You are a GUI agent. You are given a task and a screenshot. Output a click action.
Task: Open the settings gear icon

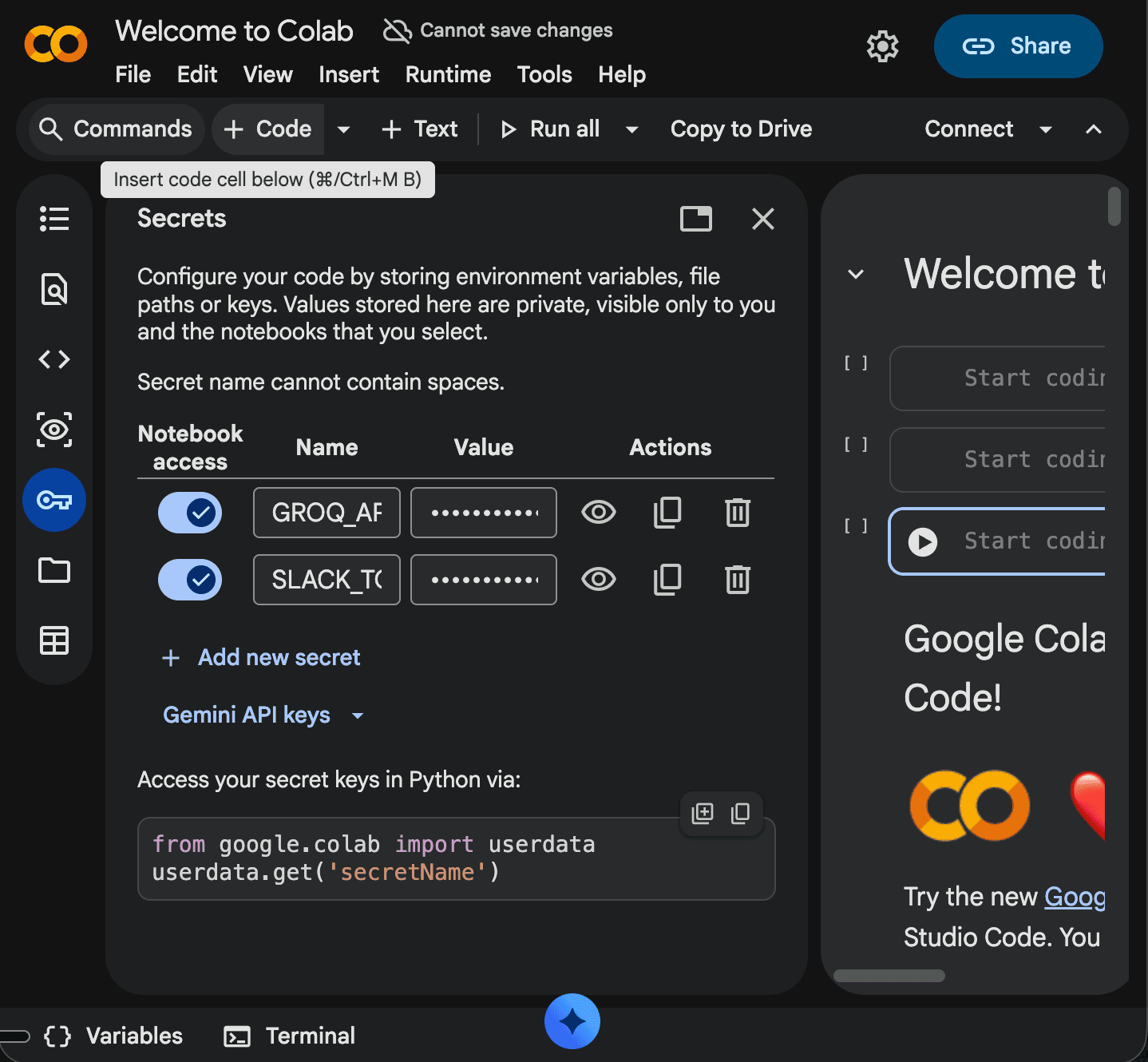[x=882, y=46]
